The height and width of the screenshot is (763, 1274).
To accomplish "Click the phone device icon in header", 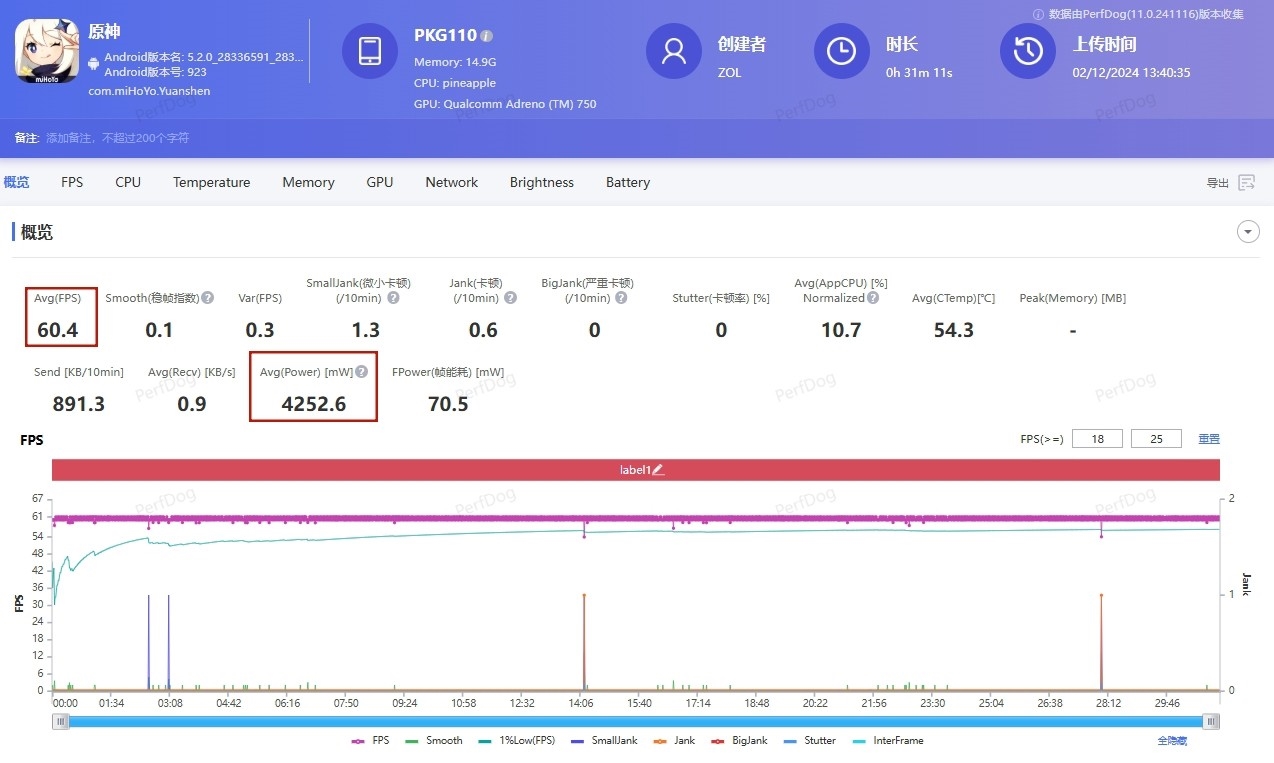I will pyautogui.click(x=370, y=50).
